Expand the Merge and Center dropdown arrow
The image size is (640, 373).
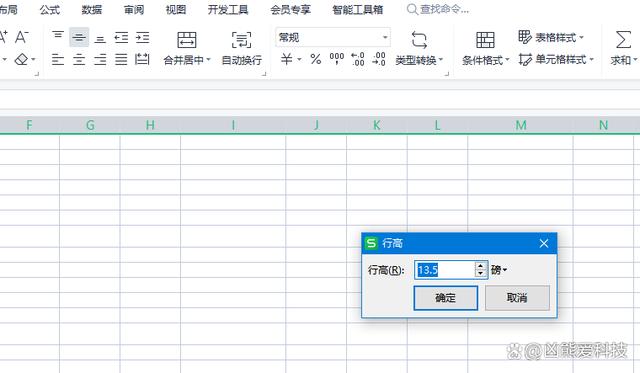coord(209,60)
